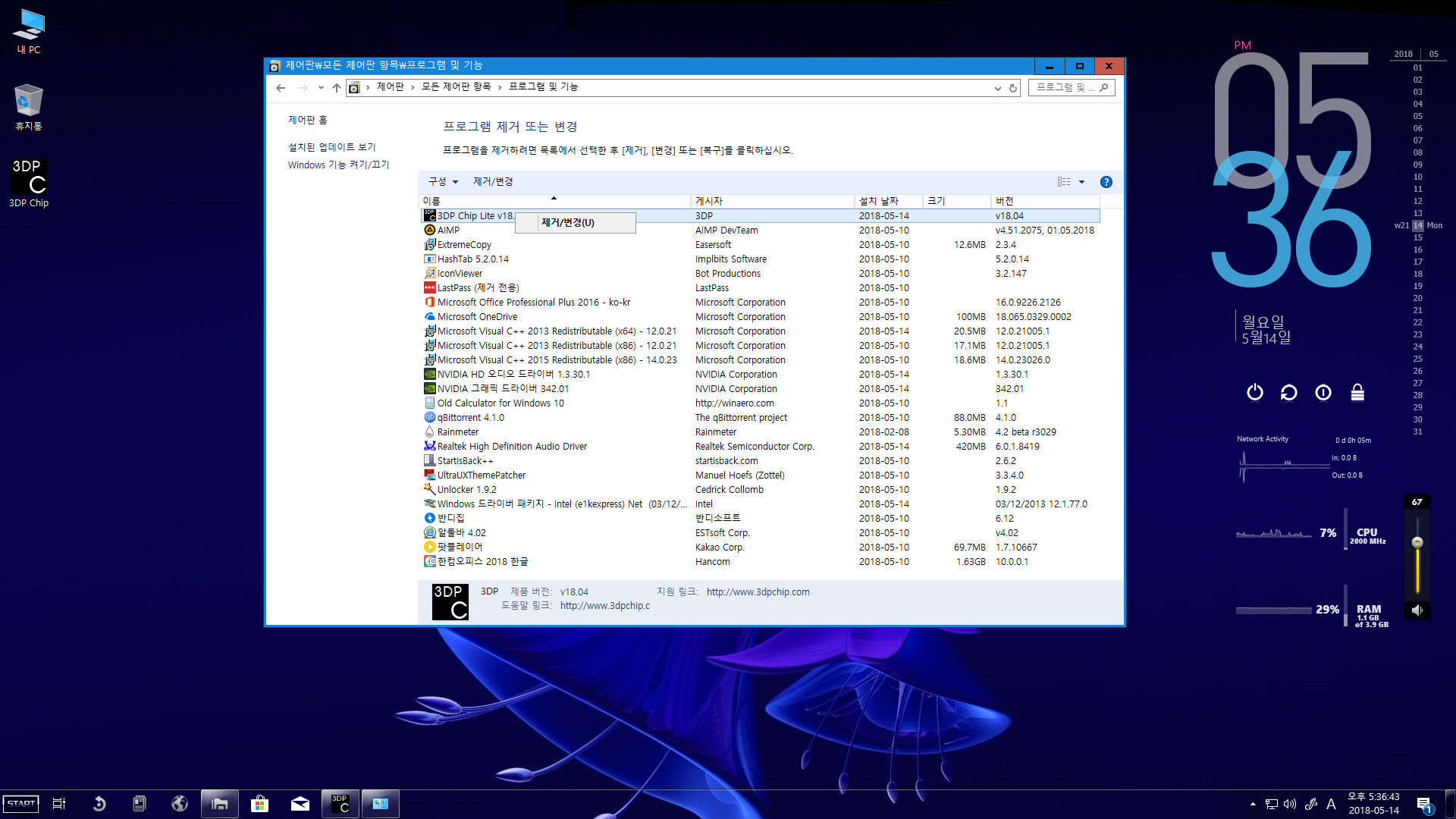Expand chevron after 제어판 in breadcrumb
The image size is (1456, 819).
[413, 87]
